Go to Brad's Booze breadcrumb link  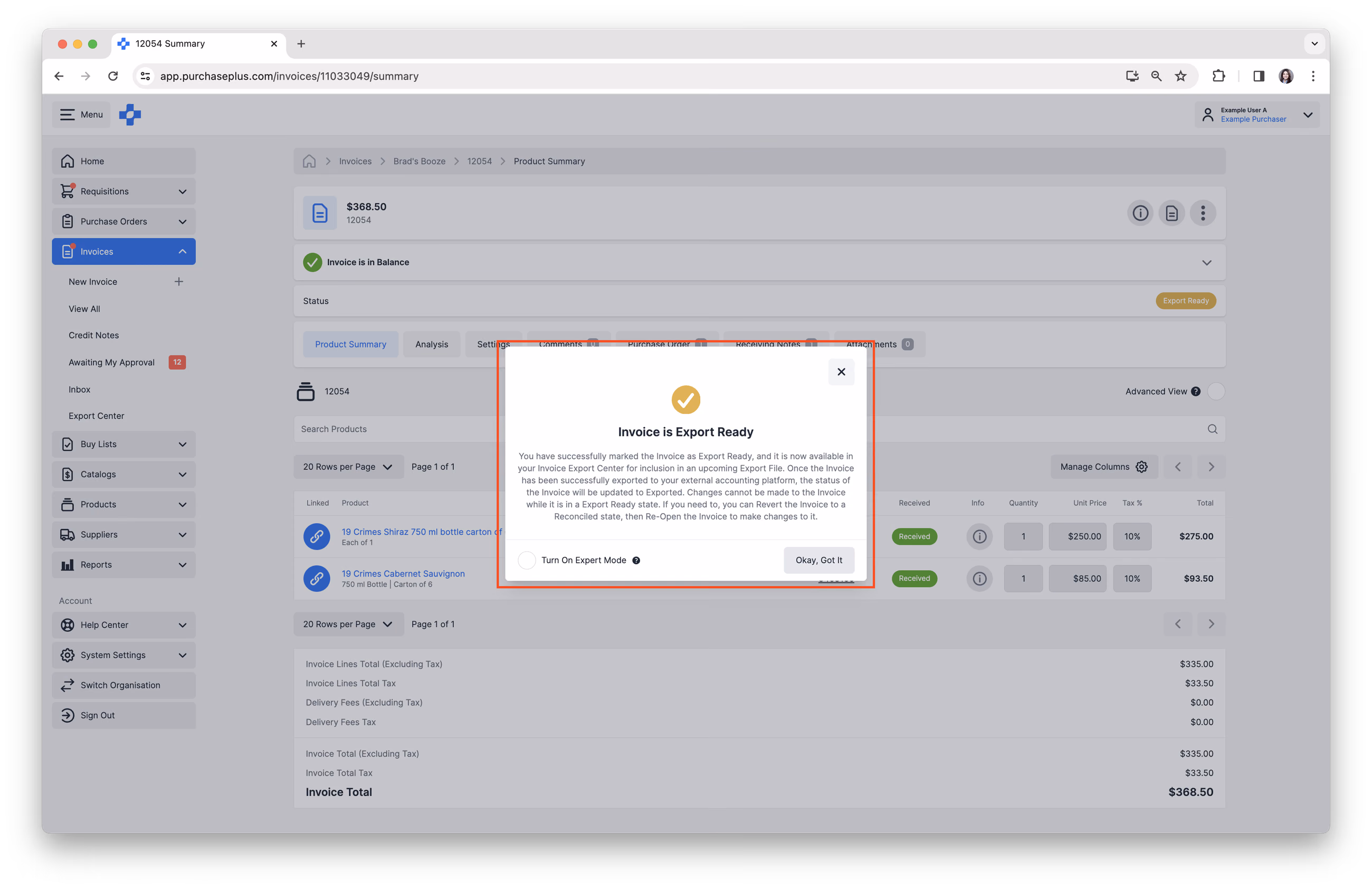coord(419,162)
